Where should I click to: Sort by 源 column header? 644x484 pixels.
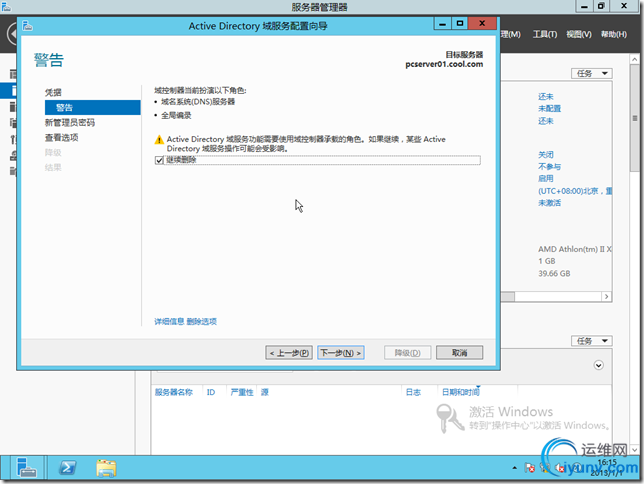click(264, 392)
